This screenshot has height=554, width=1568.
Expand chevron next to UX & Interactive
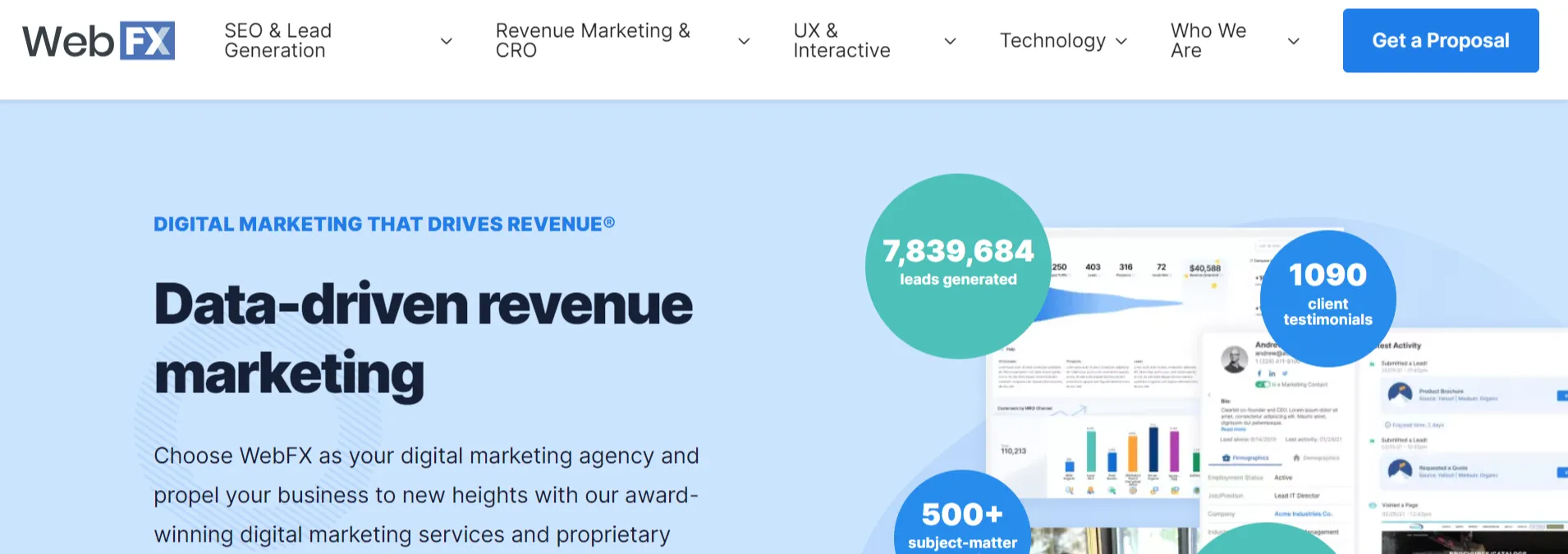pos(950,41)
